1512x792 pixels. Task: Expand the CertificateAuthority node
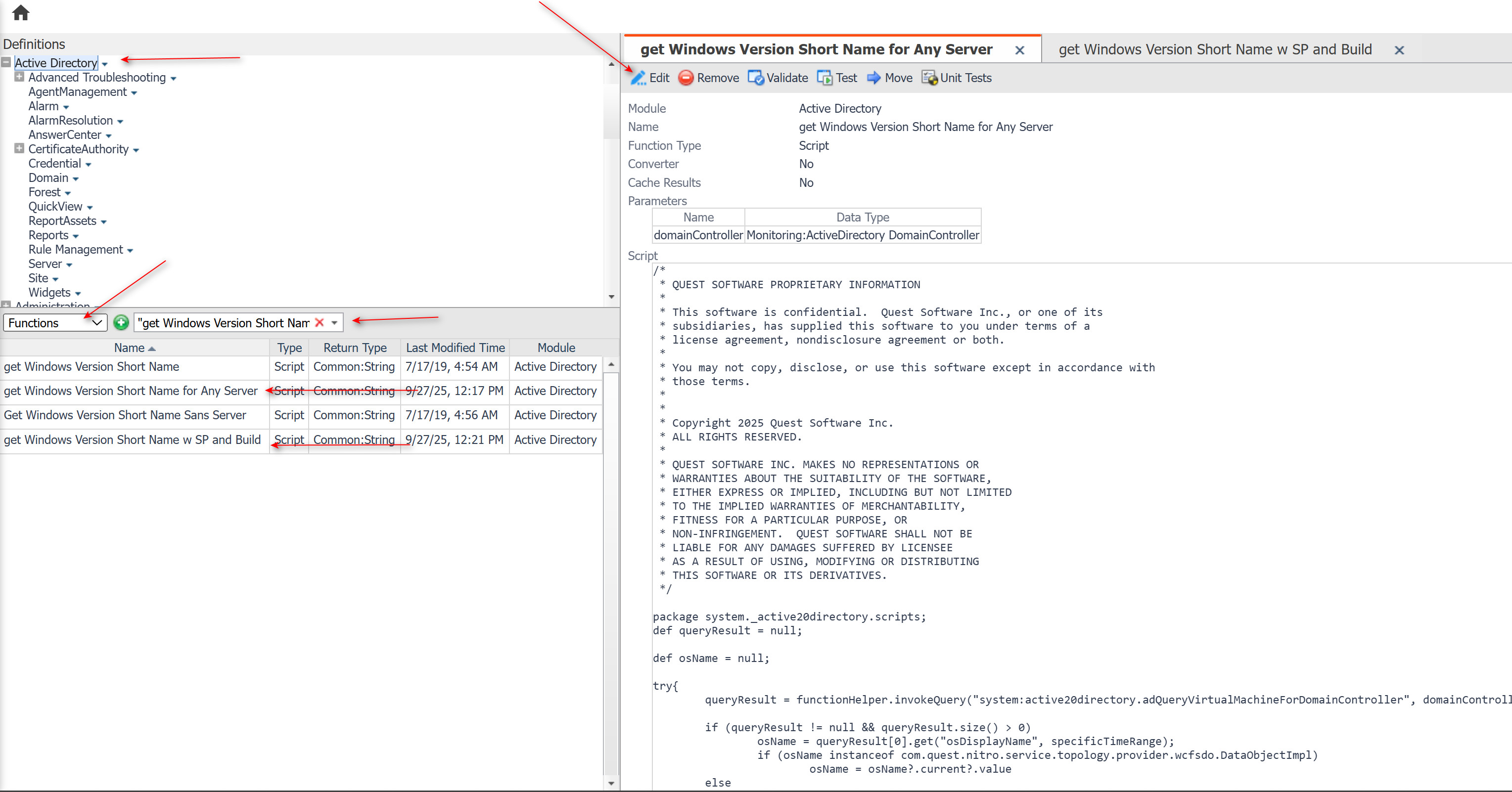19,148
